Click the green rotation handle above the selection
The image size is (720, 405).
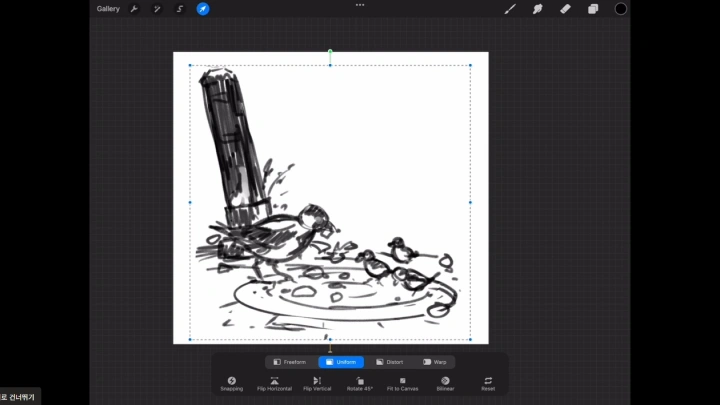[330, 51]
